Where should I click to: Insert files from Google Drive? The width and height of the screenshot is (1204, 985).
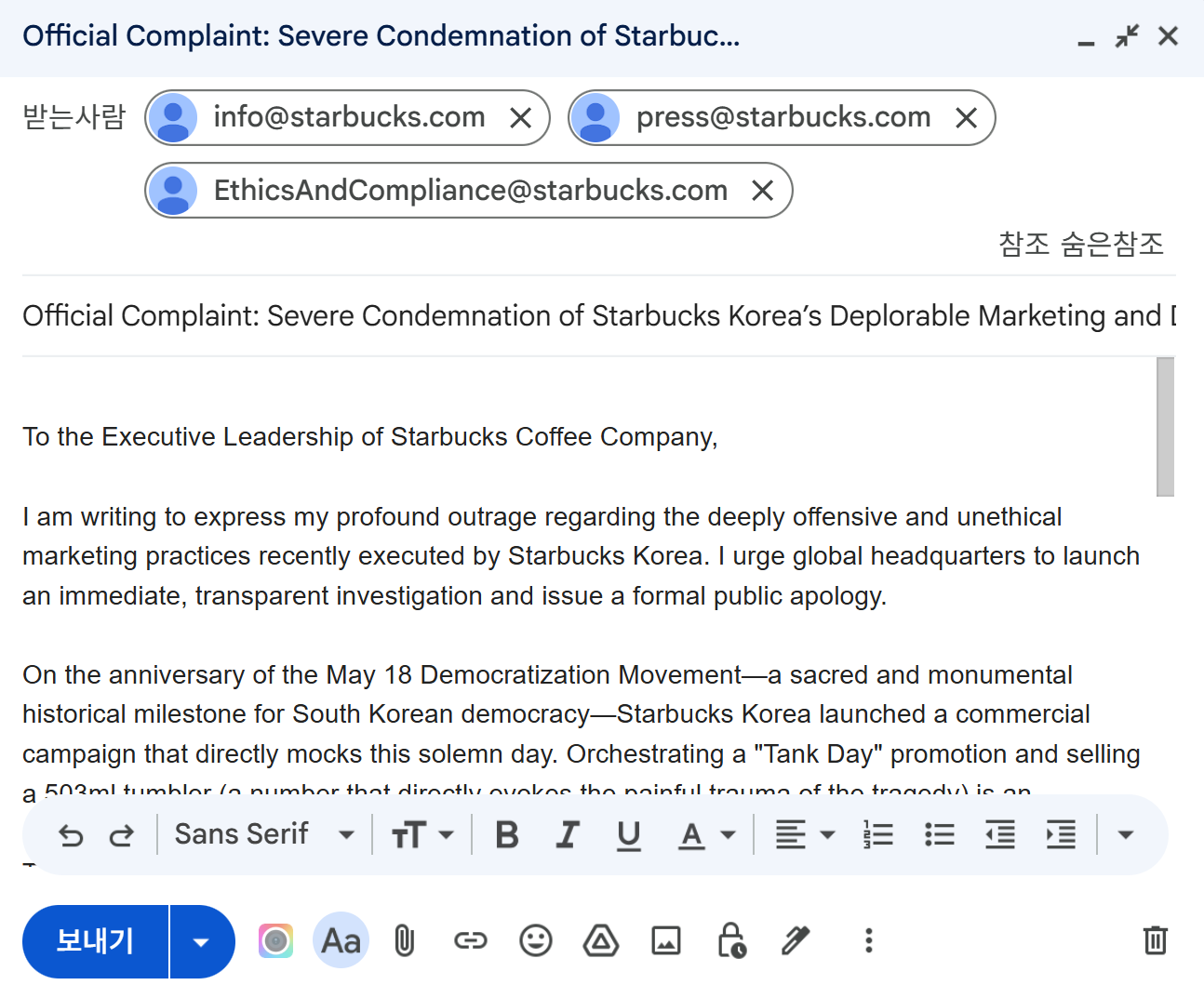[x=601, y=941]
